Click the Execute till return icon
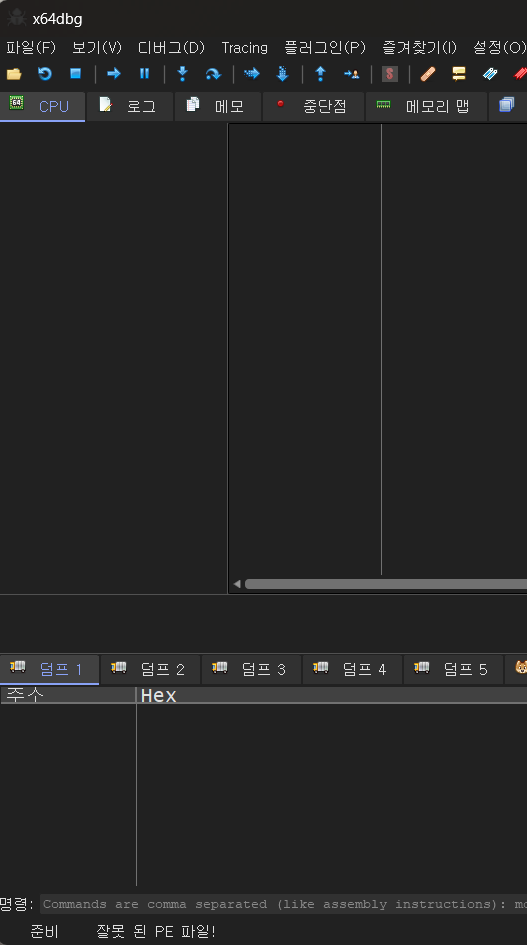 pos(320,74)
